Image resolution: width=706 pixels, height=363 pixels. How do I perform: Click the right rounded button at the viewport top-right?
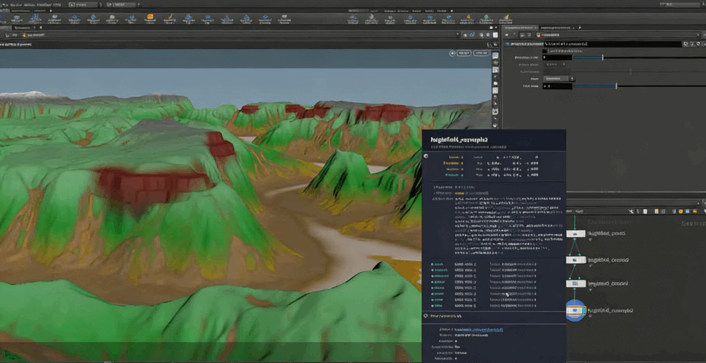(481, 53)
